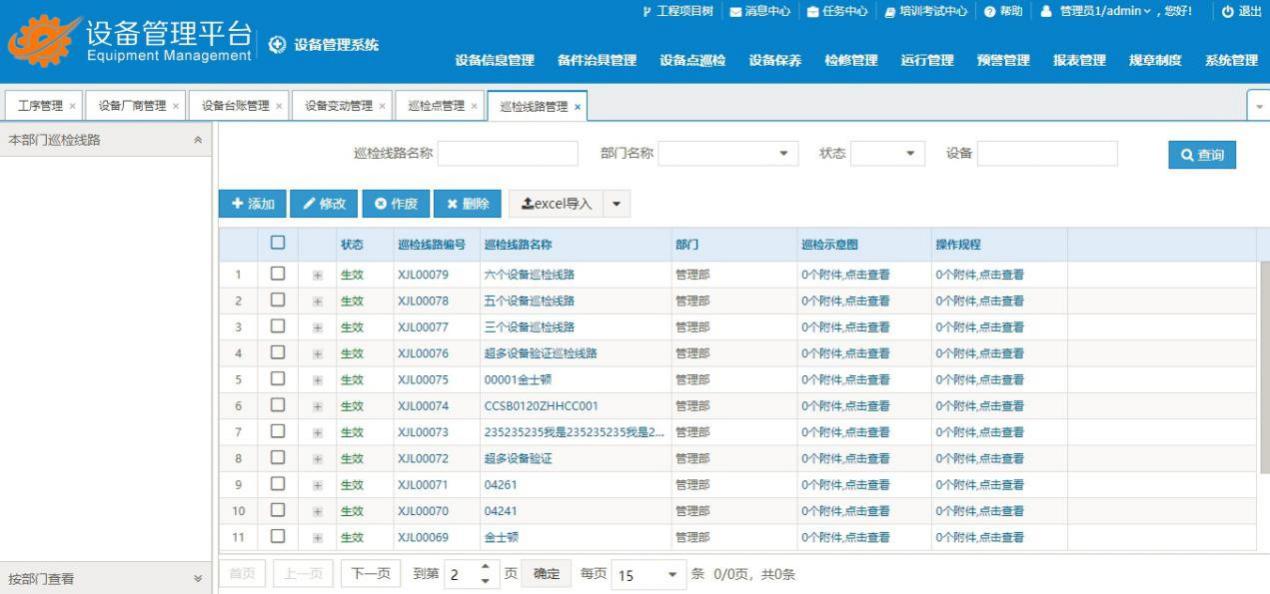Tick the checkbox for row XJL00076

pyautogui.click(x=278, y=353)
